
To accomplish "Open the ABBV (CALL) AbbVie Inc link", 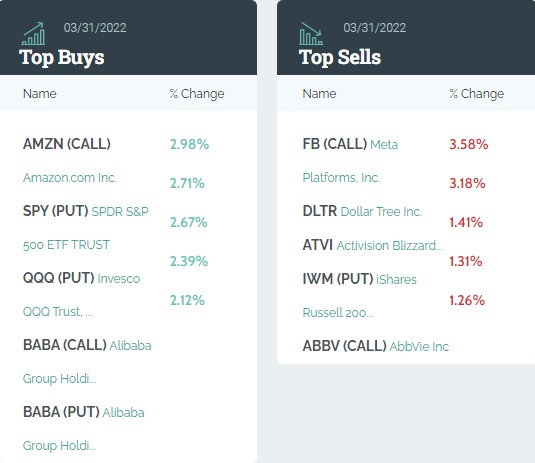I will coord(376,346).
